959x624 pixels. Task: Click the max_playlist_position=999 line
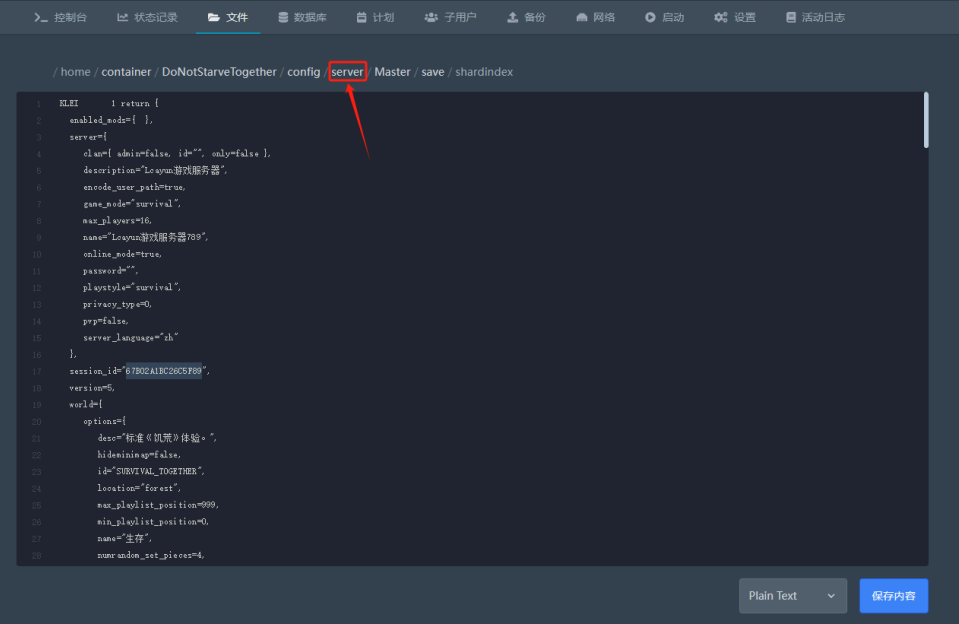point(158,505)
